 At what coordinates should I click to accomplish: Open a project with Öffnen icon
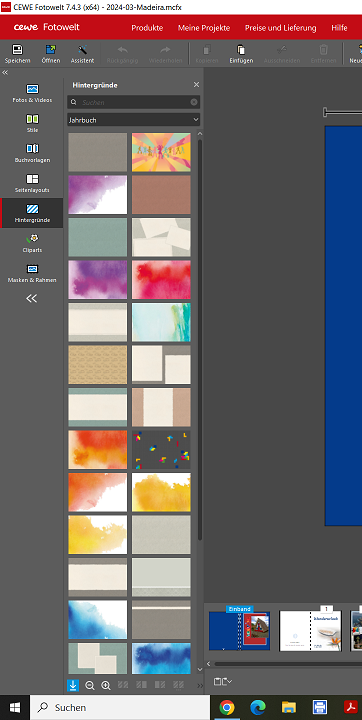pyautogui.click(x=51, y=50)
